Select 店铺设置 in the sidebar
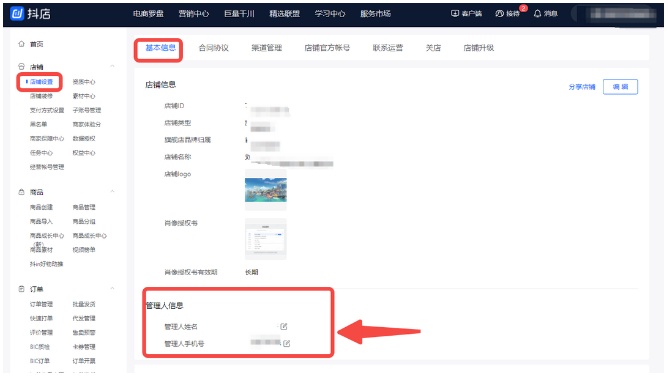The image size is (668, 383). tap(41, 82)
